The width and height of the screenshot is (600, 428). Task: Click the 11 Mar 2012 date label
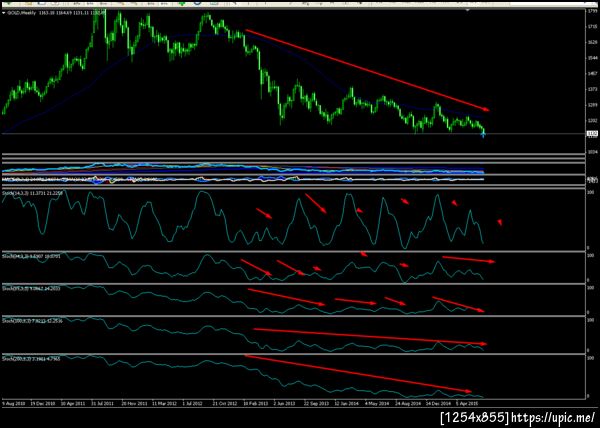(165, 404)
